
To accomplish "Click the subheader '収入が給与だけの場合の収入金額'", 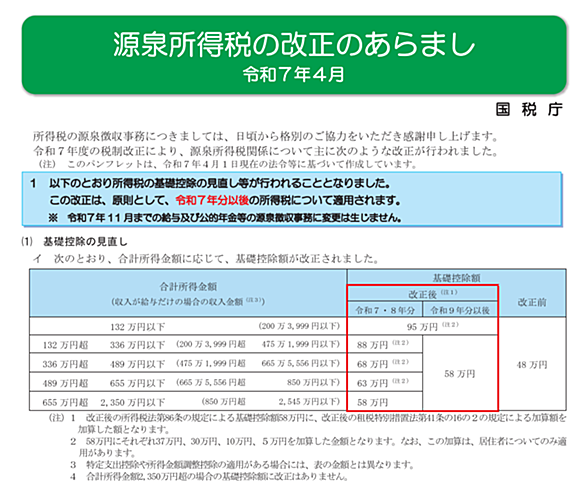I will [x=188, y=301].
